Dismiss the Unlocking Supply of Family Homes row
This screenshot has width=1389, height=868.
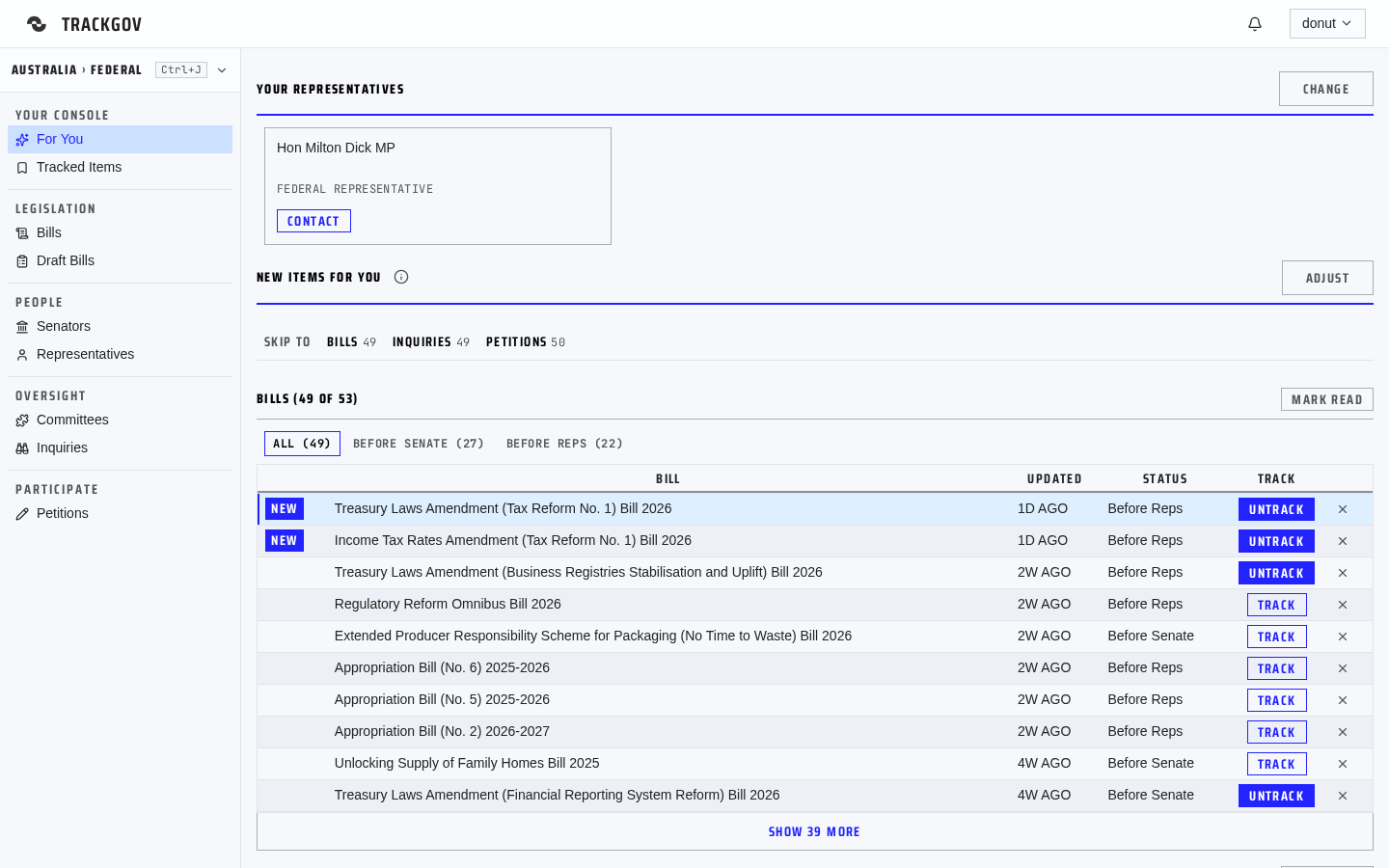coord(1343,764)
